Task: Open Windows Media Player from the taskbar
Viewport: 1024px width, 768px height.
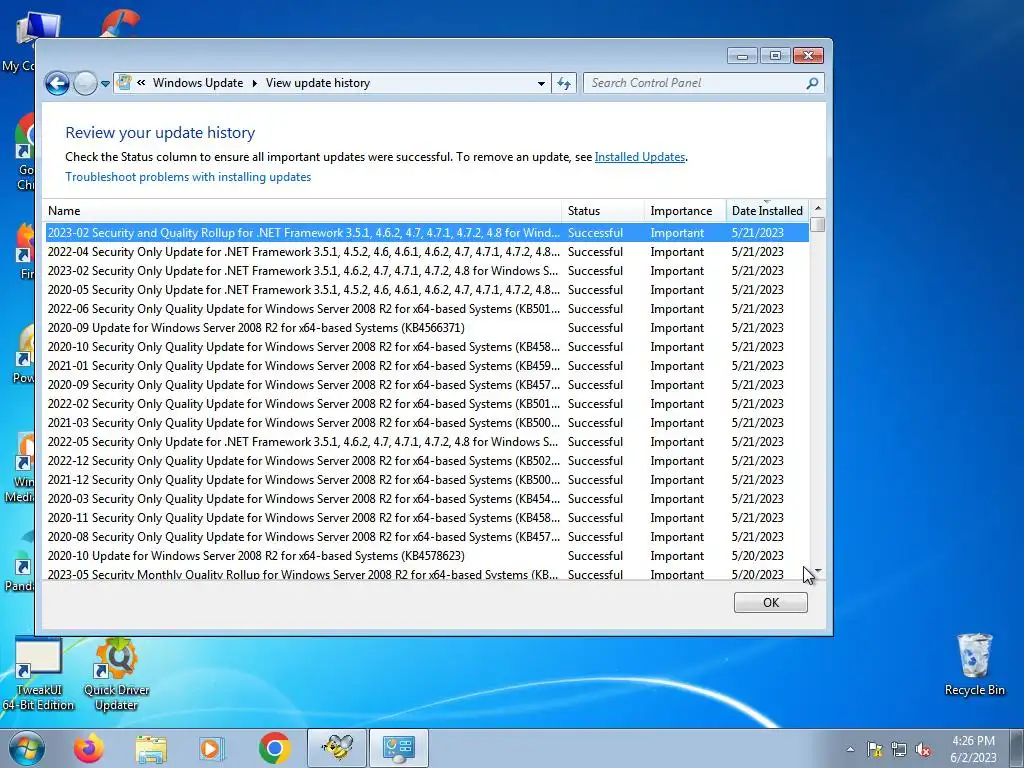Action: coord(210,748)
